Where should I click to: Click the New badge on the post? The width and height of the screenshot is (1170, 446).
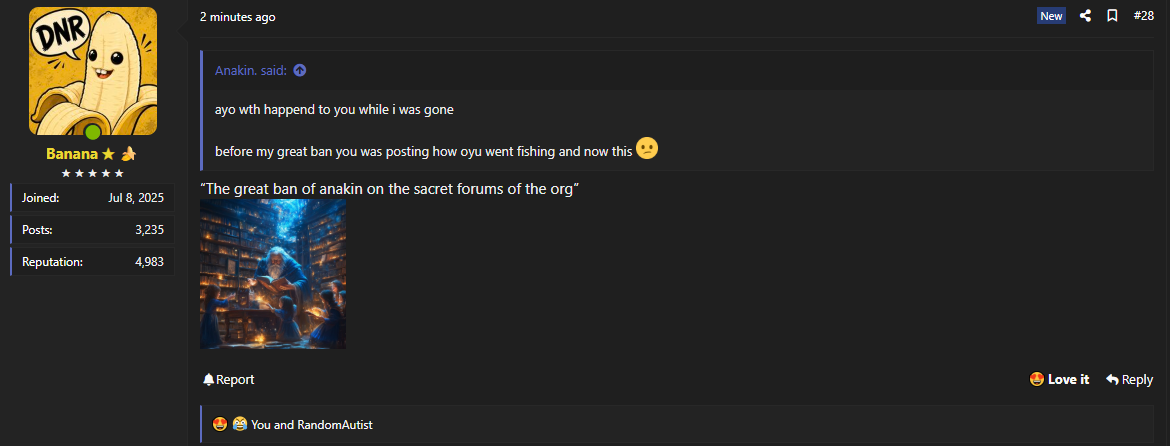(1051, 16)
